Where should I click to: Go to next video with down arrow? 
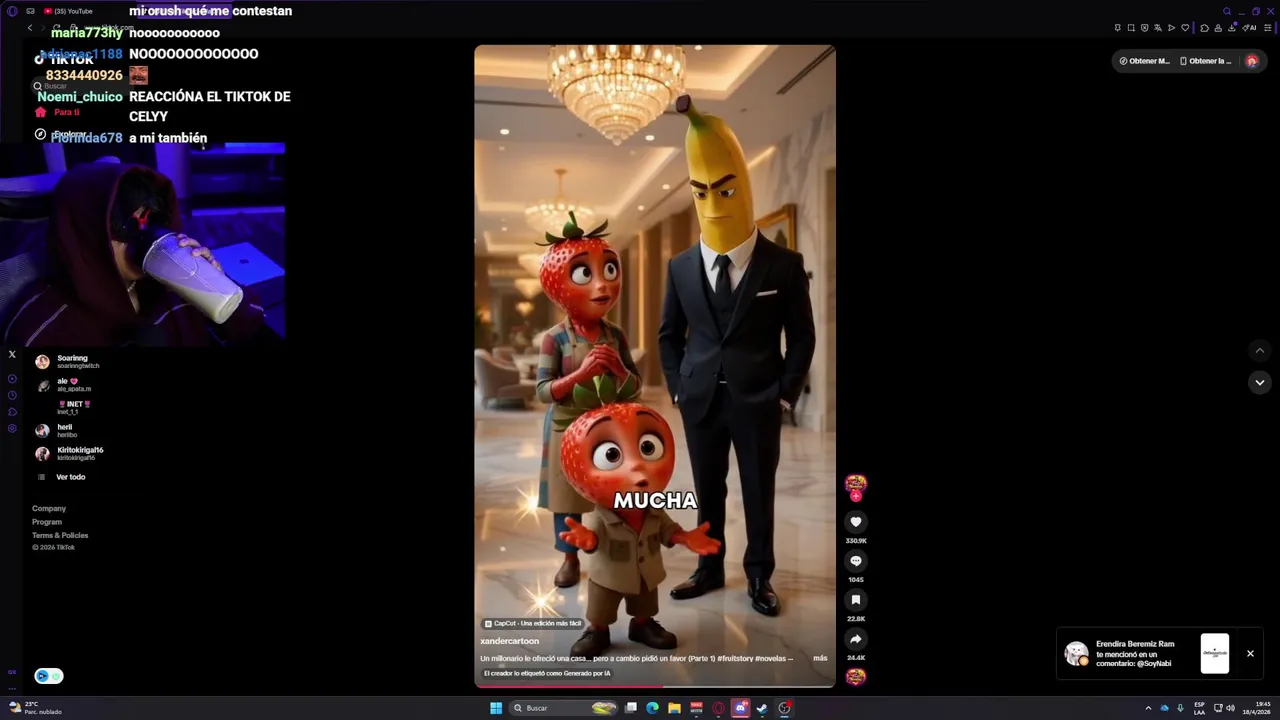click(x=1260, y=382)
